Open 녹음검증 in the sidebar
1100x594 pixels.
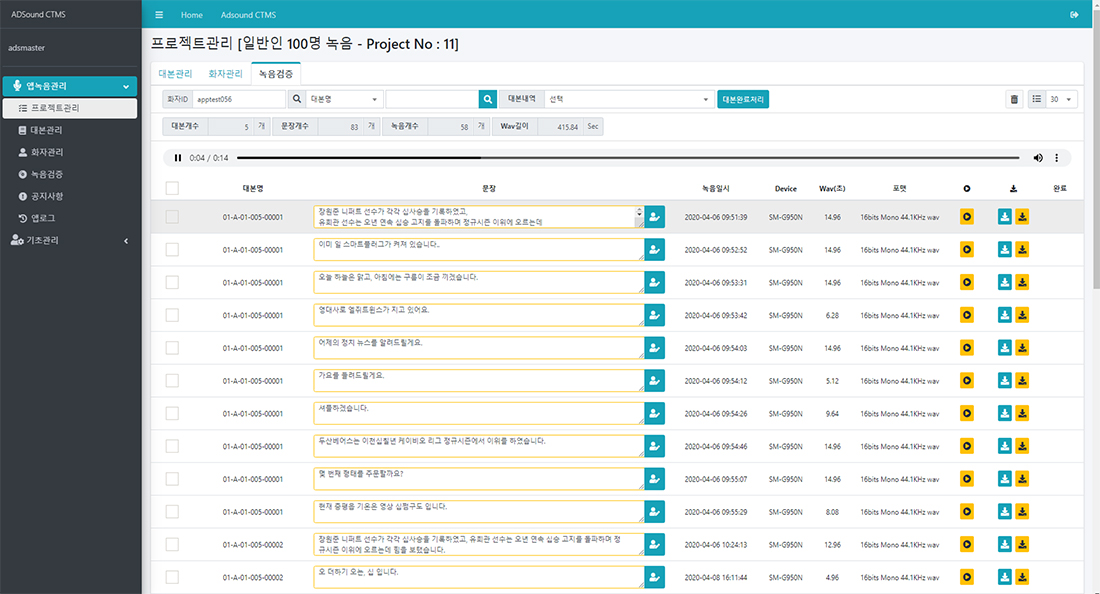(x=69, y=175)
